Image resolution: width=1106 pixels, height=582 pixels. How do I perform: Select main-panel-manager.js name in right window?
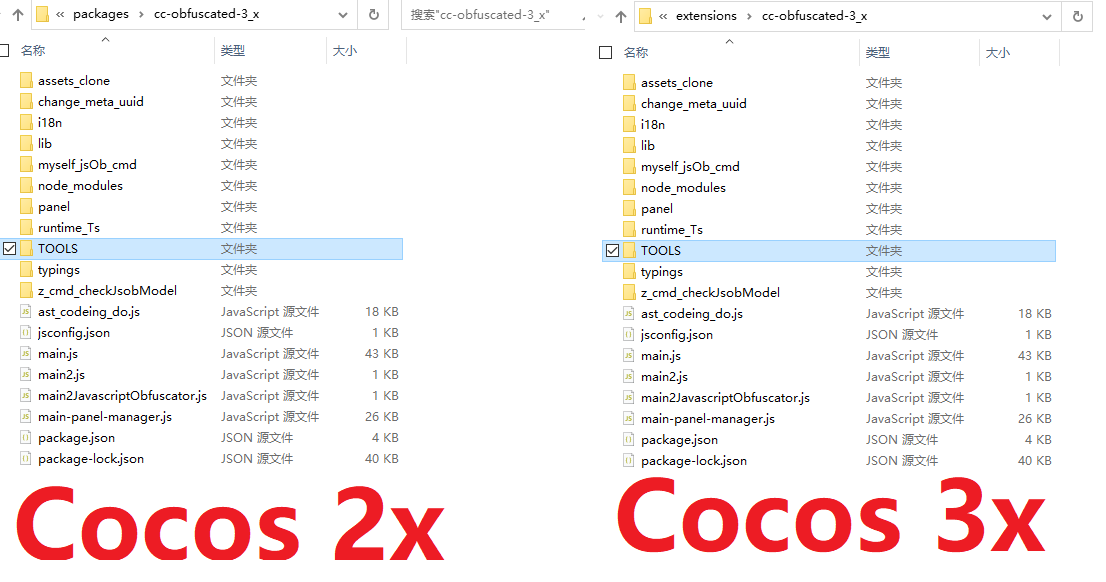coord(707,418)
